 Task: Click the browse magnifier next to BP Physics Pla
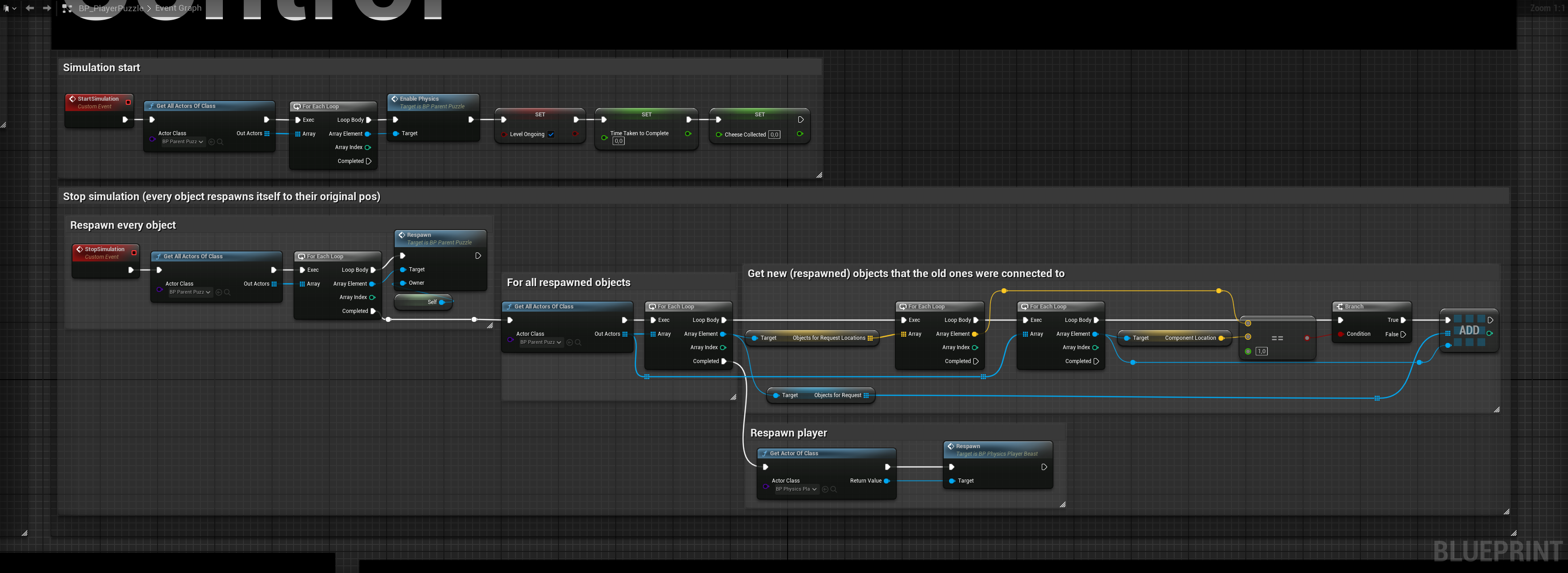(x=834, y=490)
